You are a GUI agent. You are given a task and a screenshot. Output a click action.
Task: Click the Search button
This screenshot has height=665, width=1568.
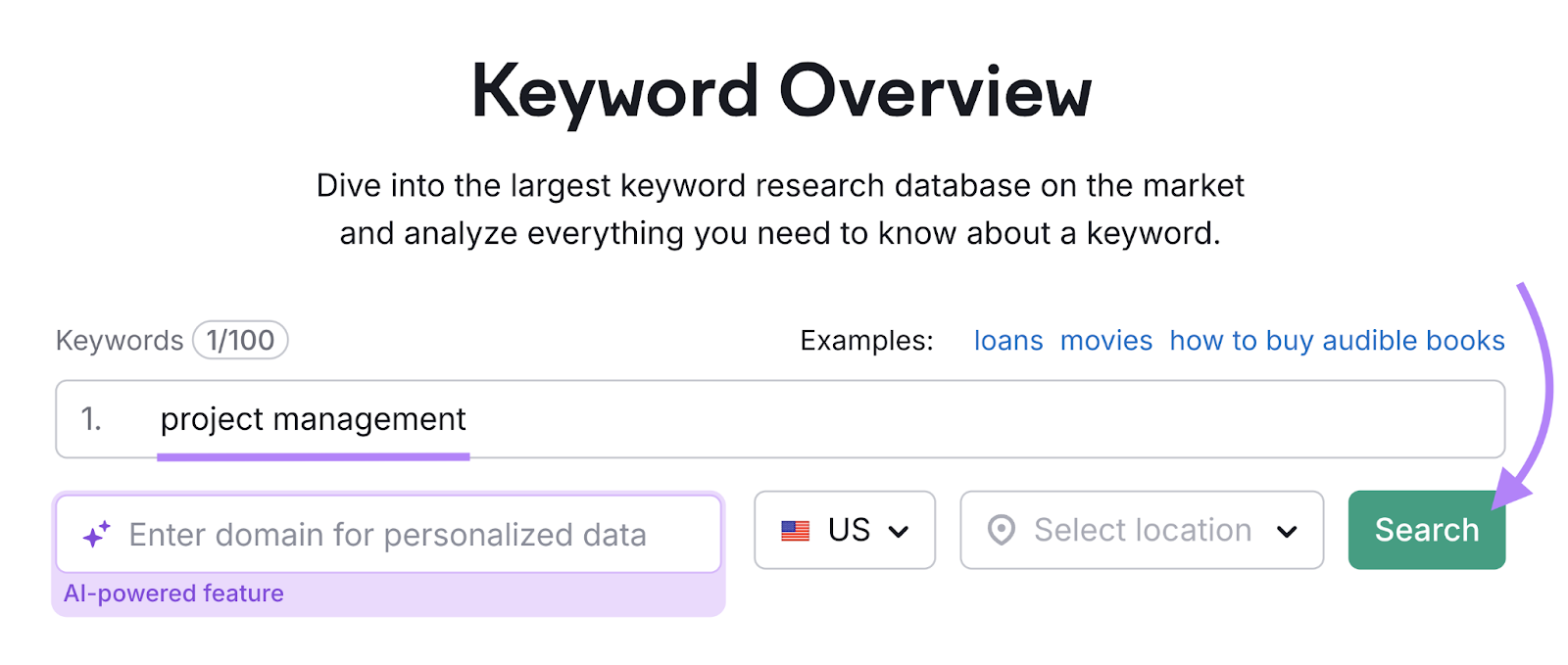coord(1426,530)
